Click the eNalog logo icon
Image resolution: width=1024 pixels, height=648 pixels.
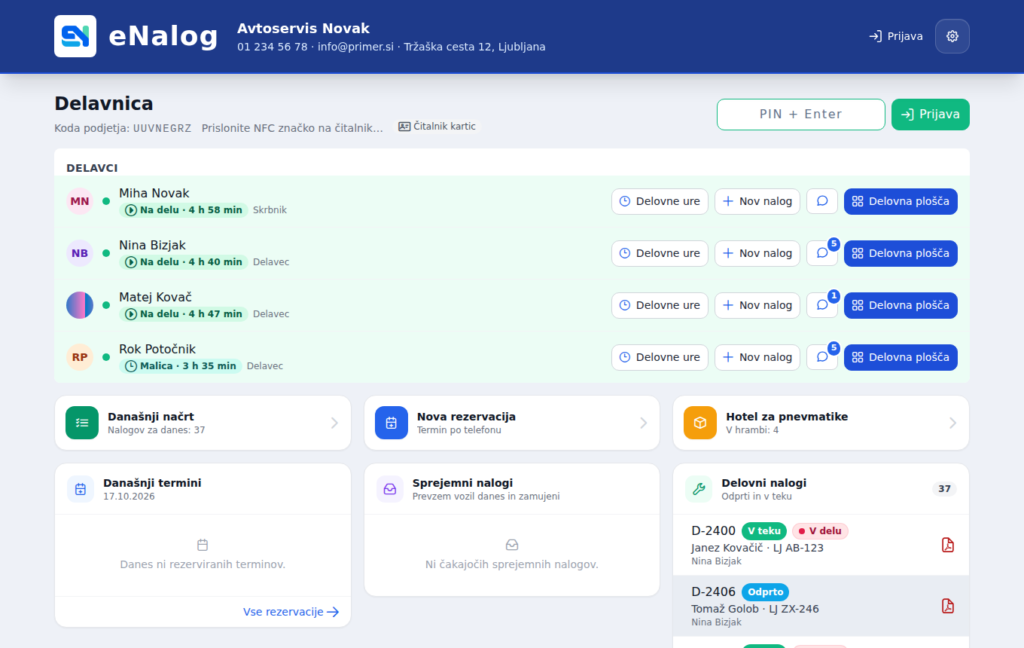pos(75,36)
